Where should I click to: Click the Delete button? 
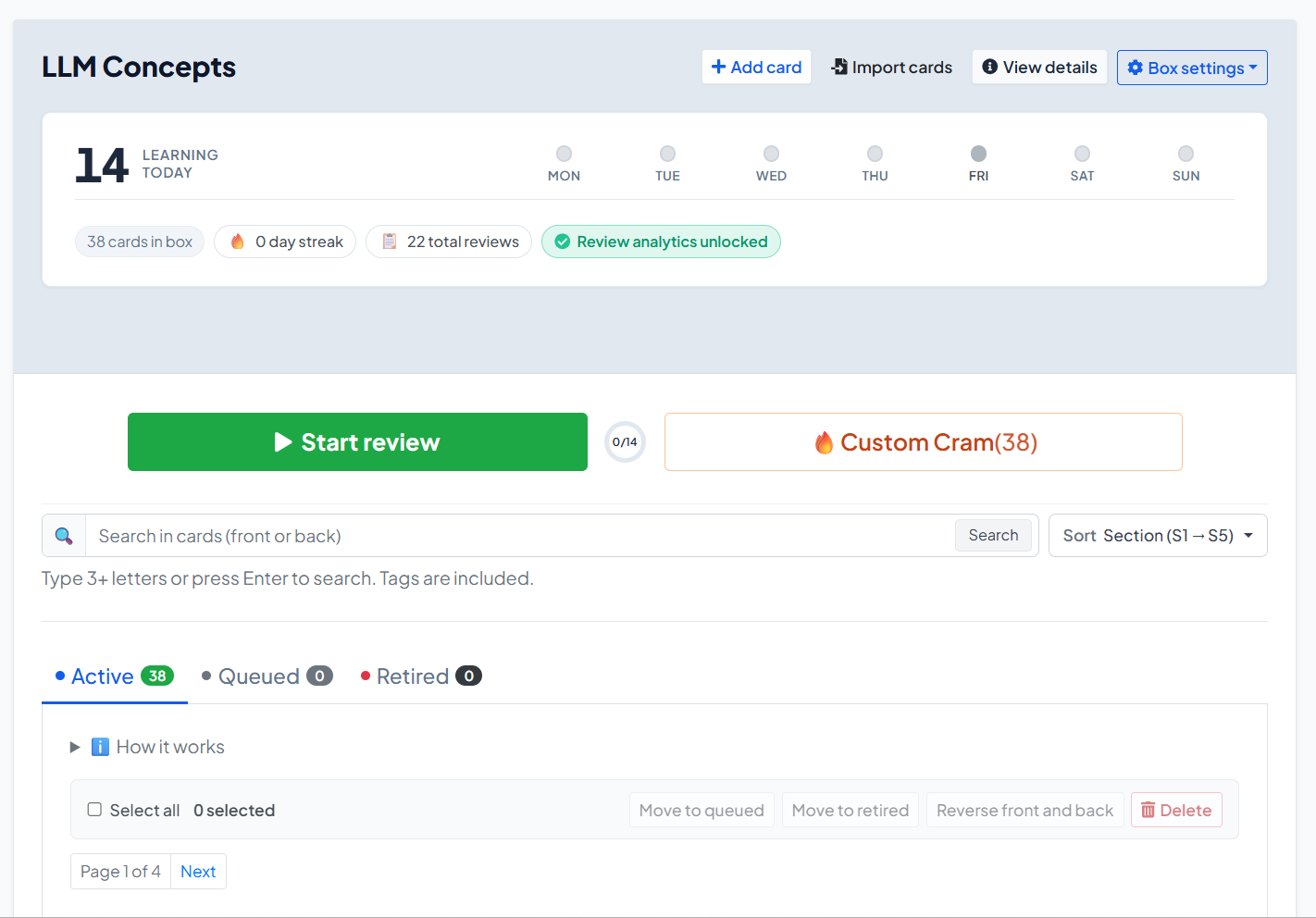1176,811
